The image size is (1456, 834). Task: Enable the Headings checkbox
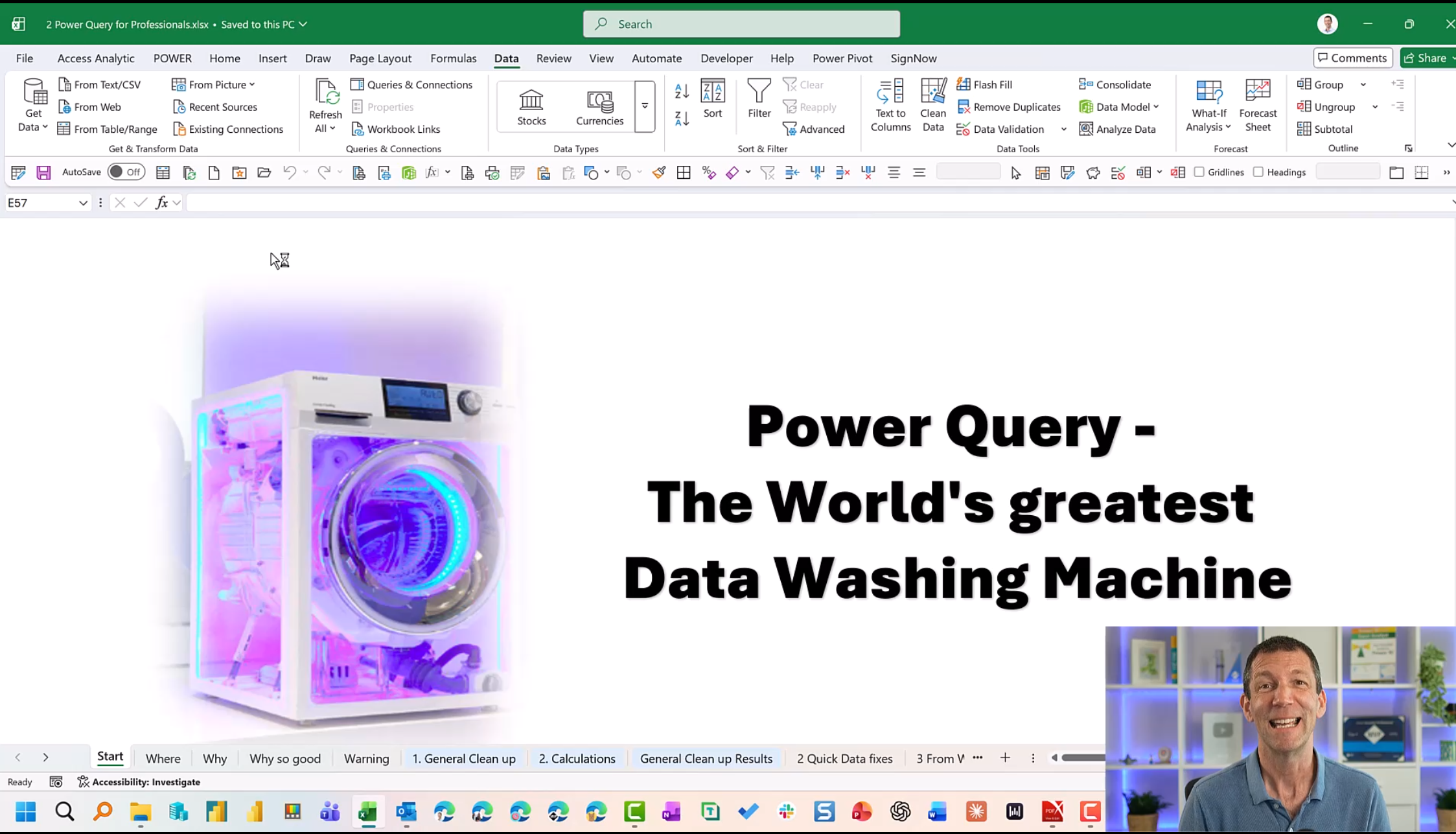click(1258, 172)
